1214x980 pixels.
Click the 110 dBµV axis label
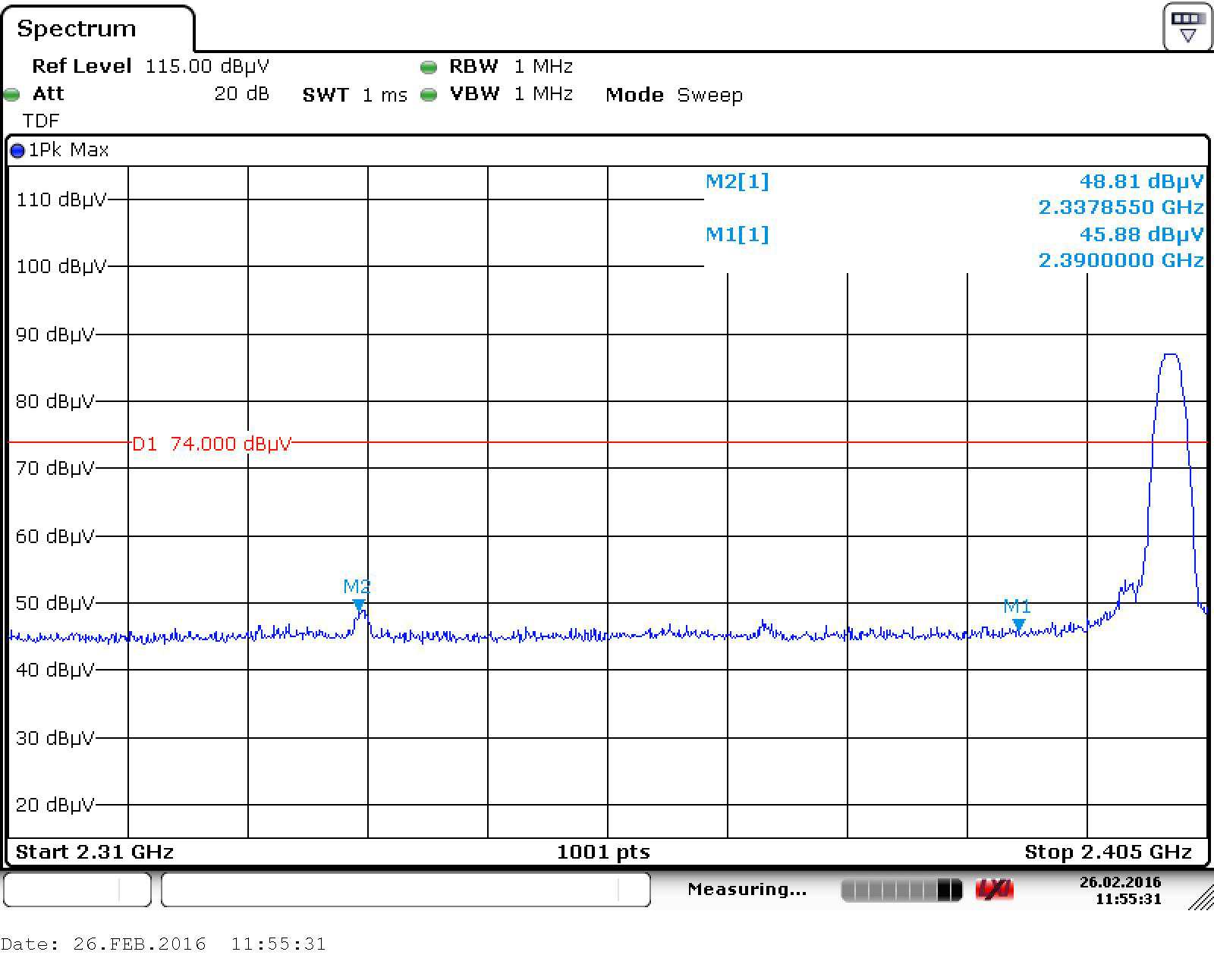coord(61,199)
